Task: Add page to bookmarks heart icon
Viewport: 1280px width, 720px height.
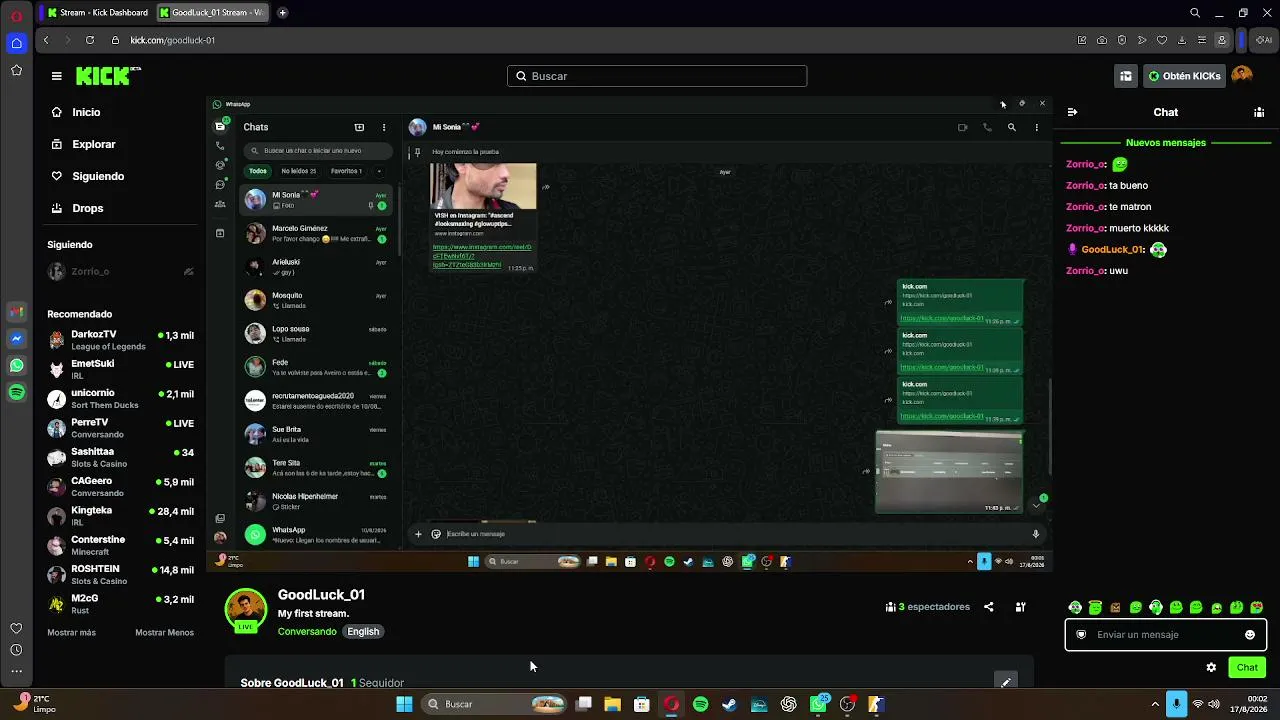Action: [1162, 40]
